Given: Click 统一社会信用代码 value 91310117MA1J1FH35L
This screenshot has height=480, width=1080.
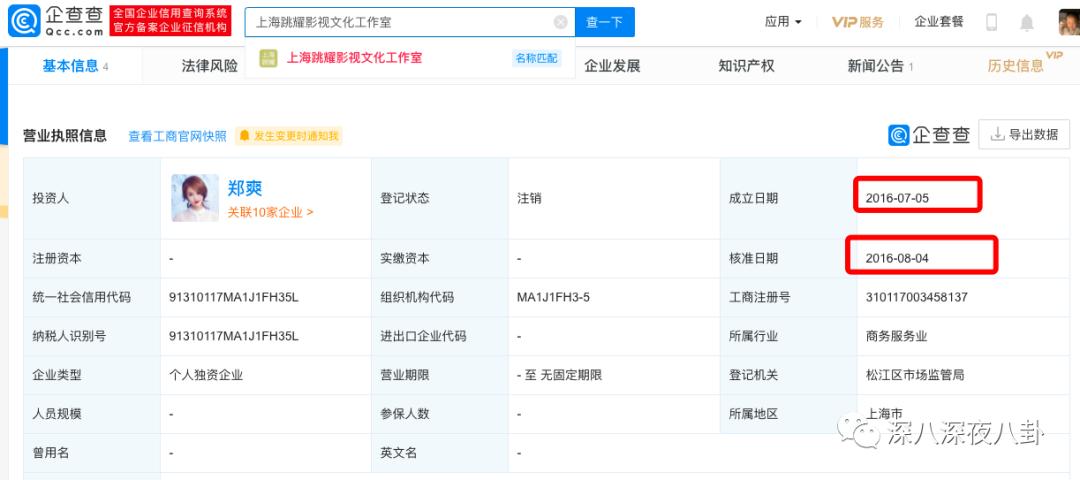Looking at the screenshot, I should pyautogui.click(x=233, y=298).
